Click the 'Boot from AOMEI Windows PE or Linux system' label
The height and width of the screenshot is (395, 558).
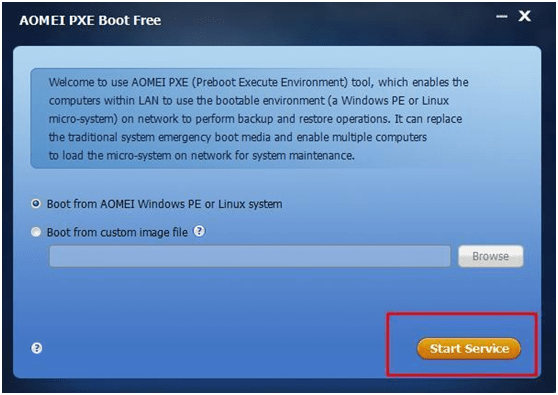point(165,204)
